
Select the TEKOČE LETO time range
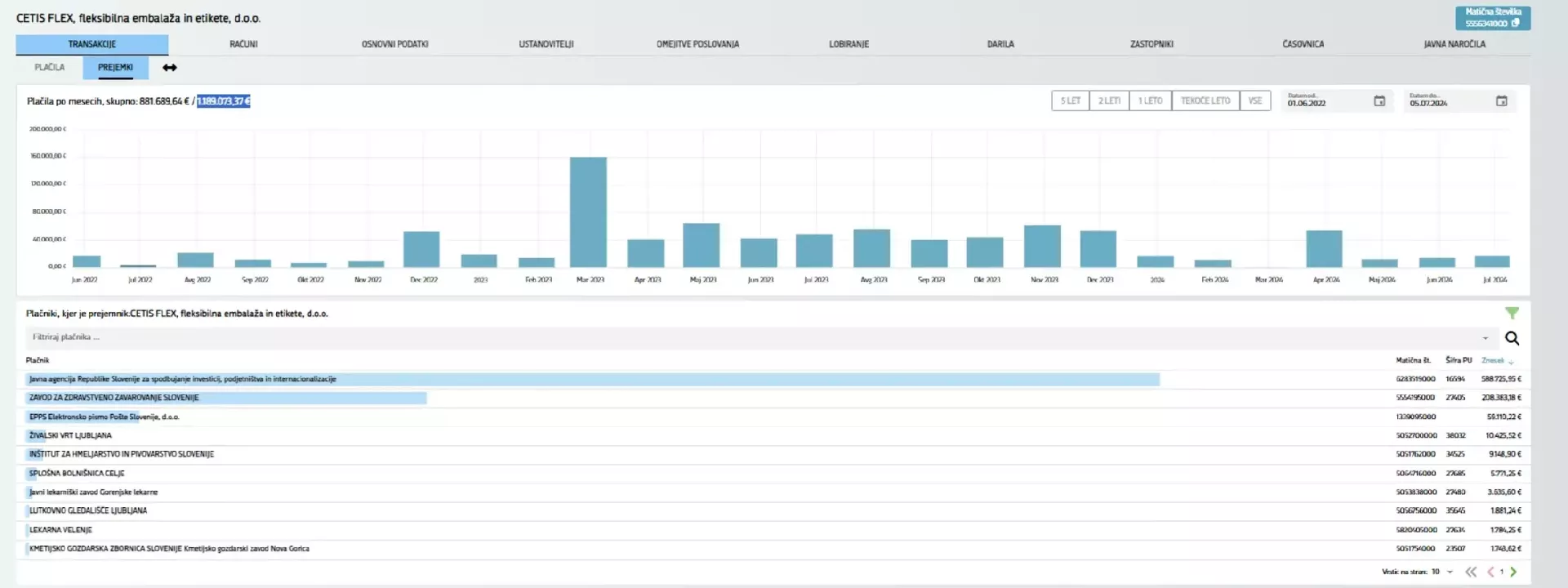1205,101
